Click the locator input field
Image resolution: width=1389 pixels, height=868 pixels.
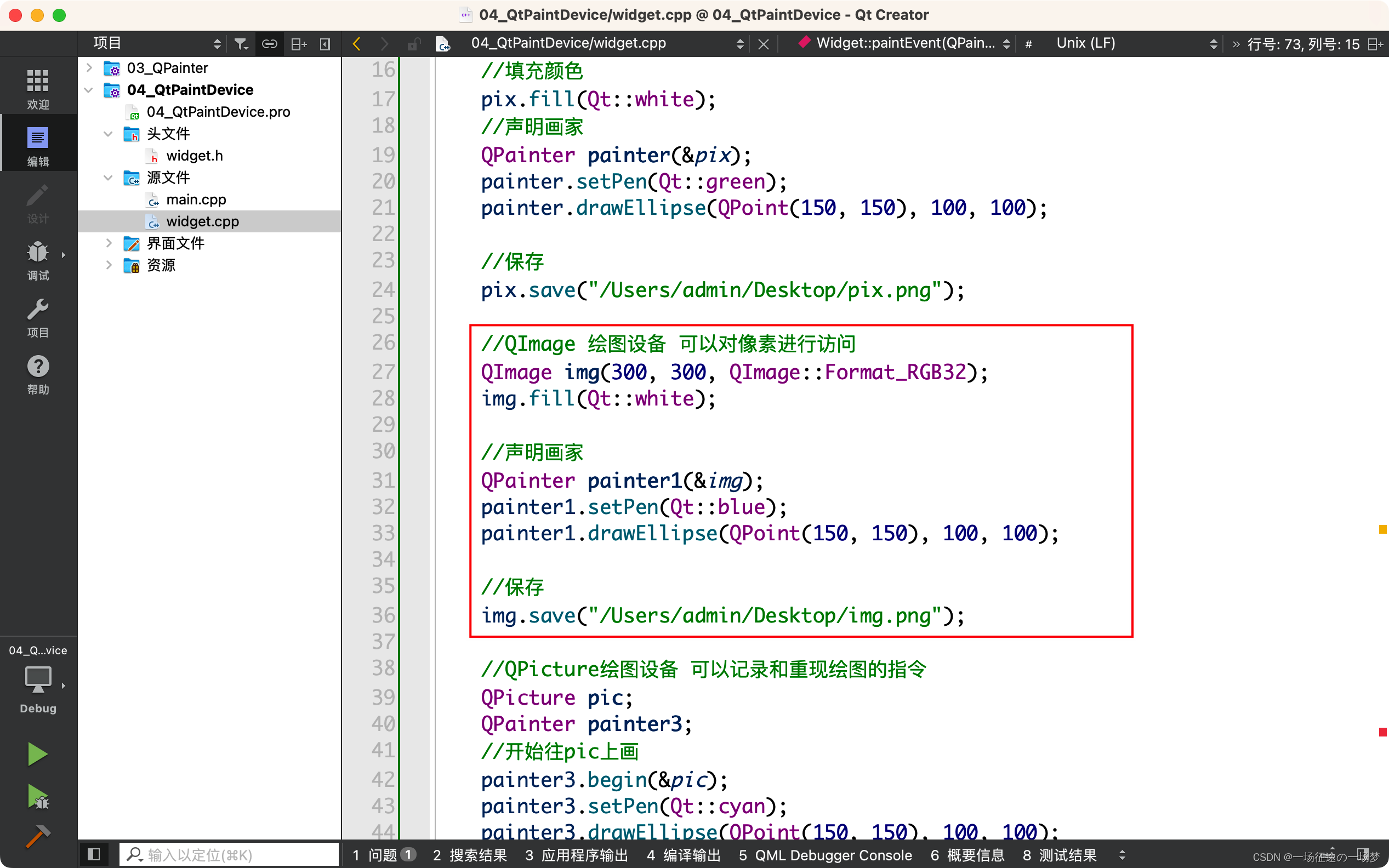230,854
